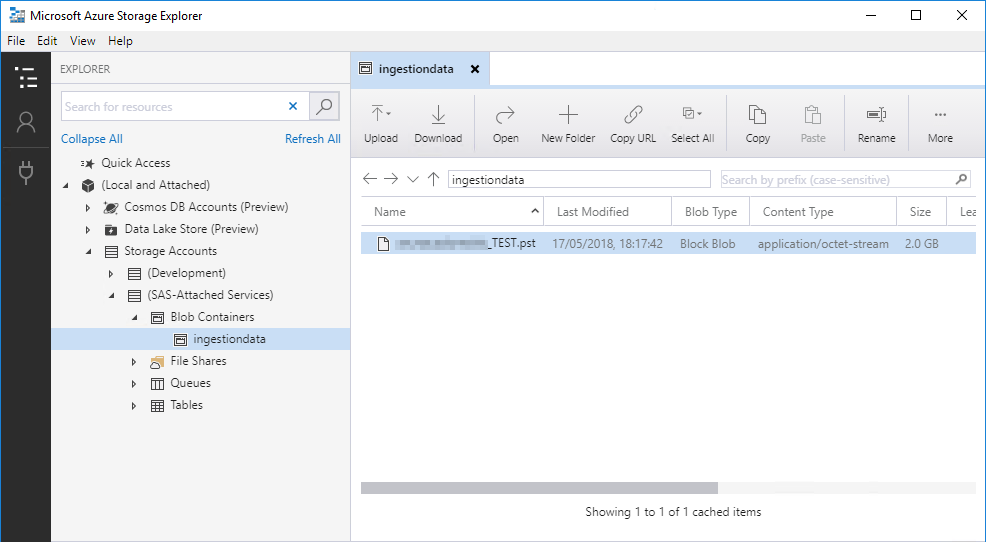Collapse the Storage Accounts node
Image resolution: width=986 pixels, height=542 pixels.
coord(89,252)
